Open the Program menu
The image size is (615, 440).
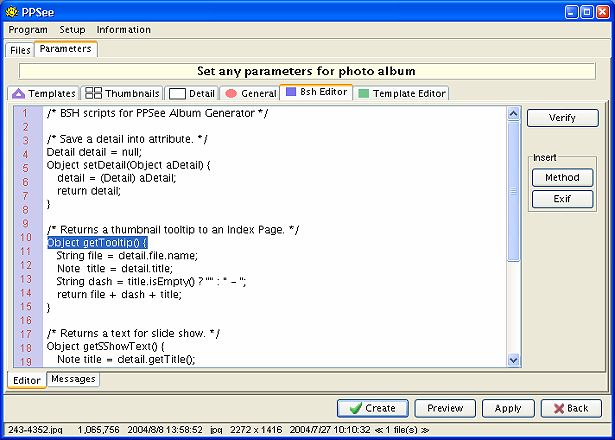click(x=28, y=30)
